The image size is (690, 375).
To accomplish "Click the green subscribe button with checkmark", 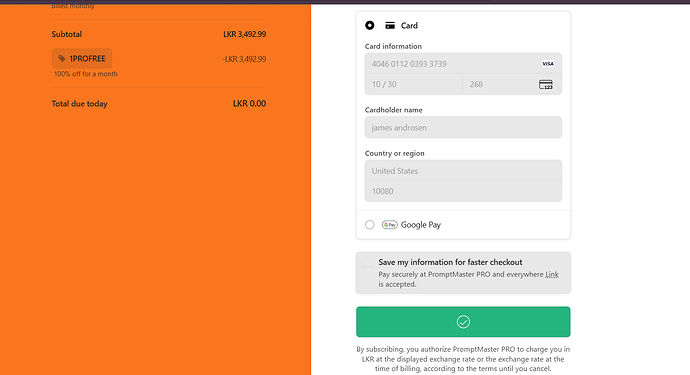I will click(x=463, y=322).
